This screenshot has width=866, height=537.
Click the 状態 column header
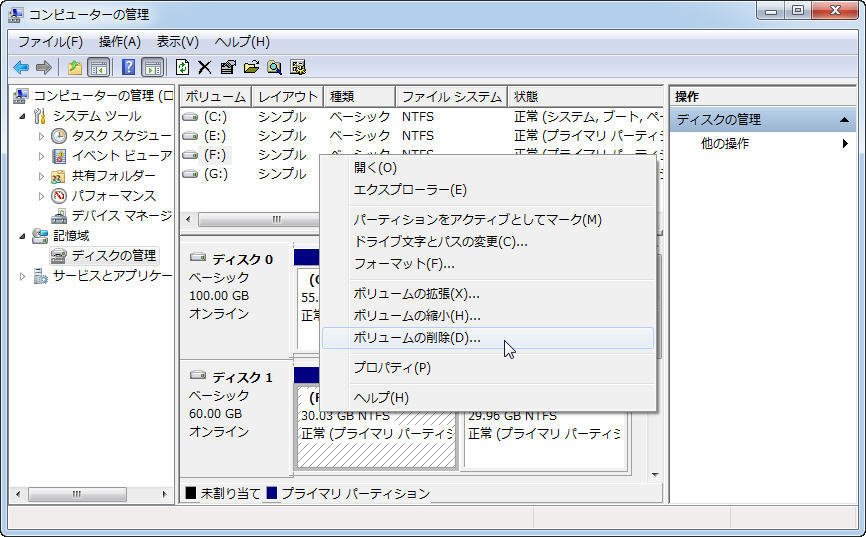coord(585,97)
